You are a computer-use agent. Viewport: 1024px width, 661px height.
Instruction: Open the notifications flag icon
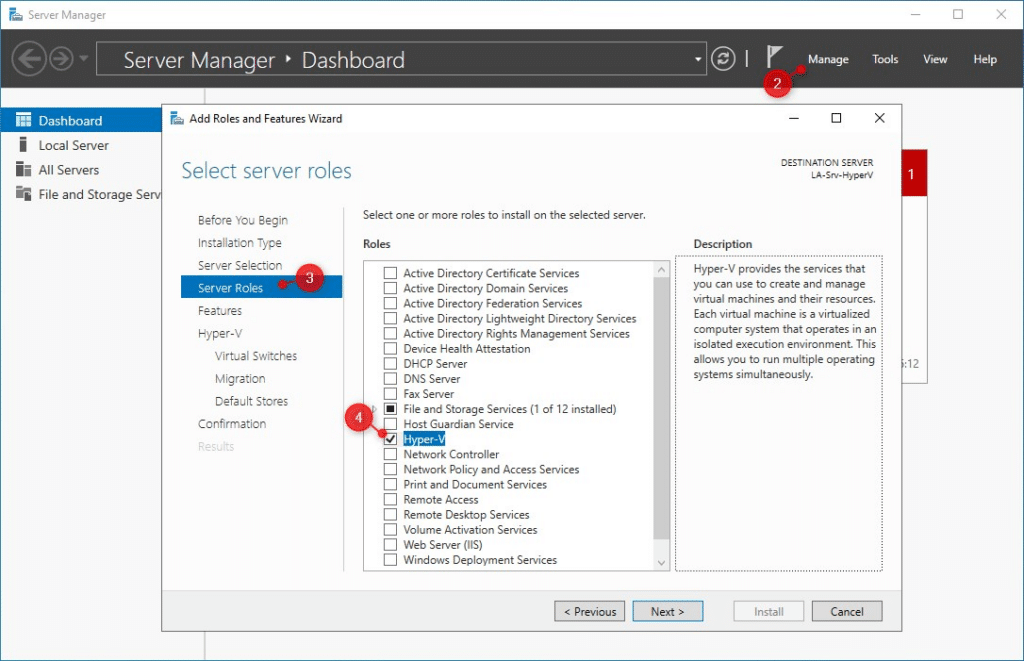click(774, 56)
